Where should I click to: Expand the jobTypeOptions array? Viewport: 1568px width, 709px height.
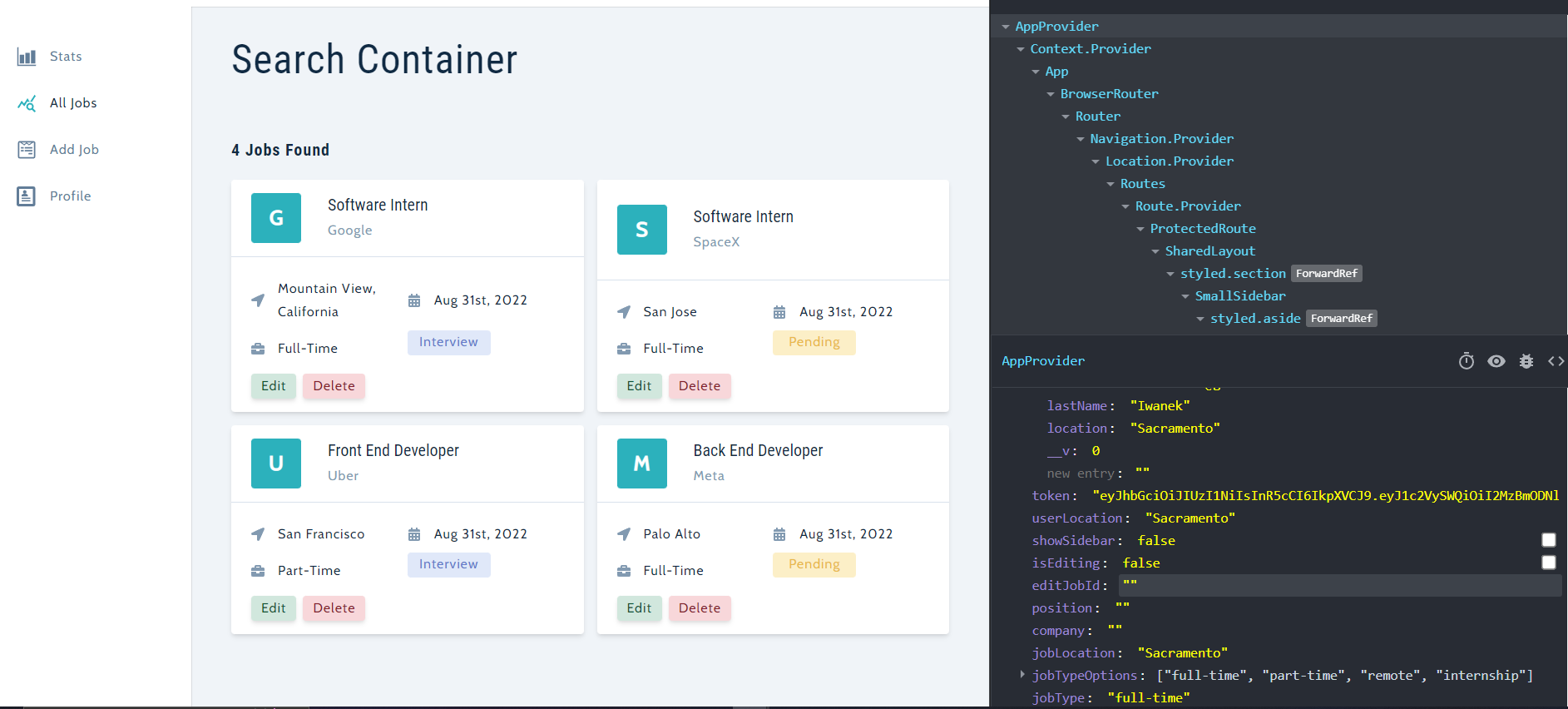[1022, 675]
